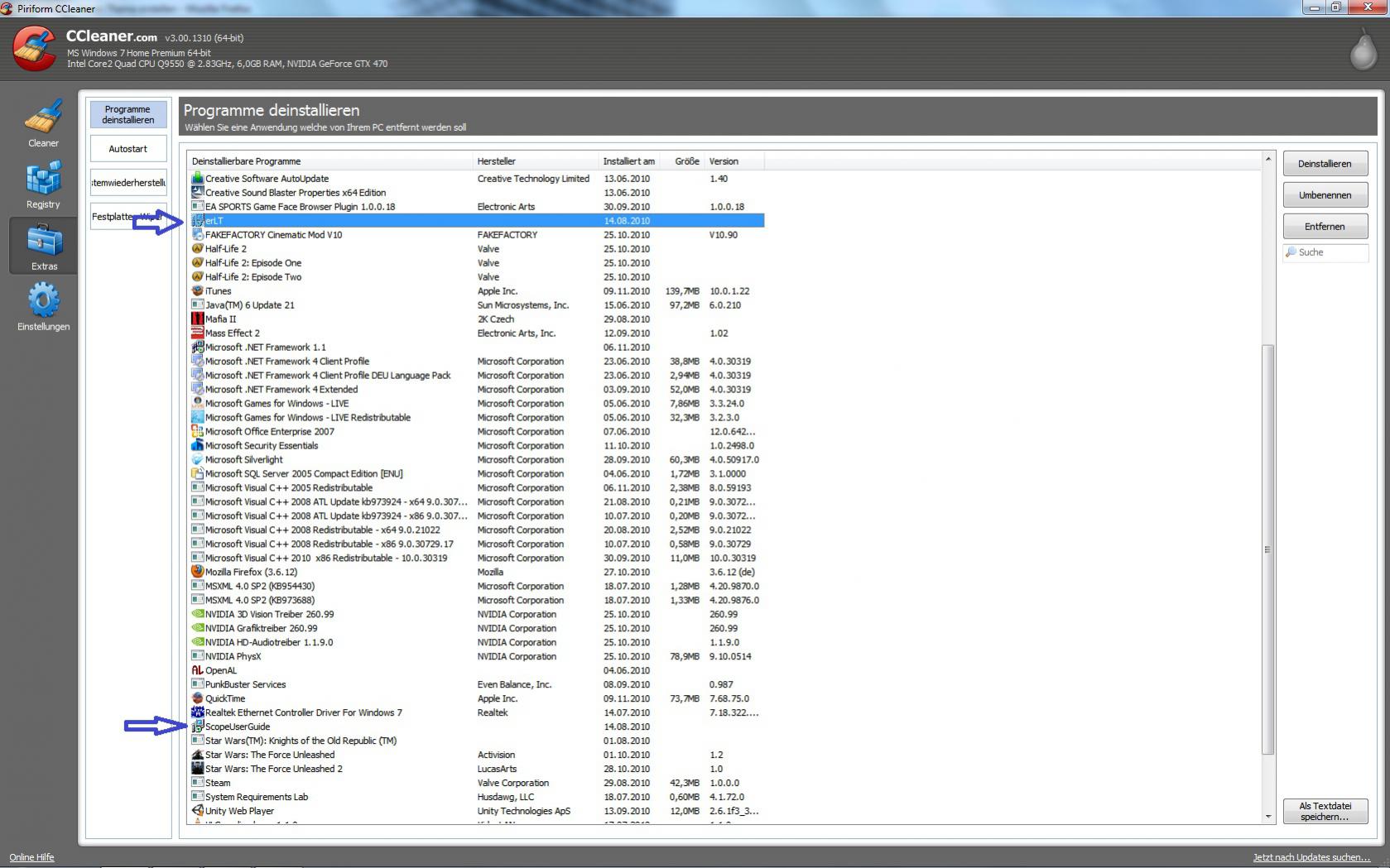Click the Unity Web Player icon
Viewport: 1390px width, 868px height.
point(197,811)
